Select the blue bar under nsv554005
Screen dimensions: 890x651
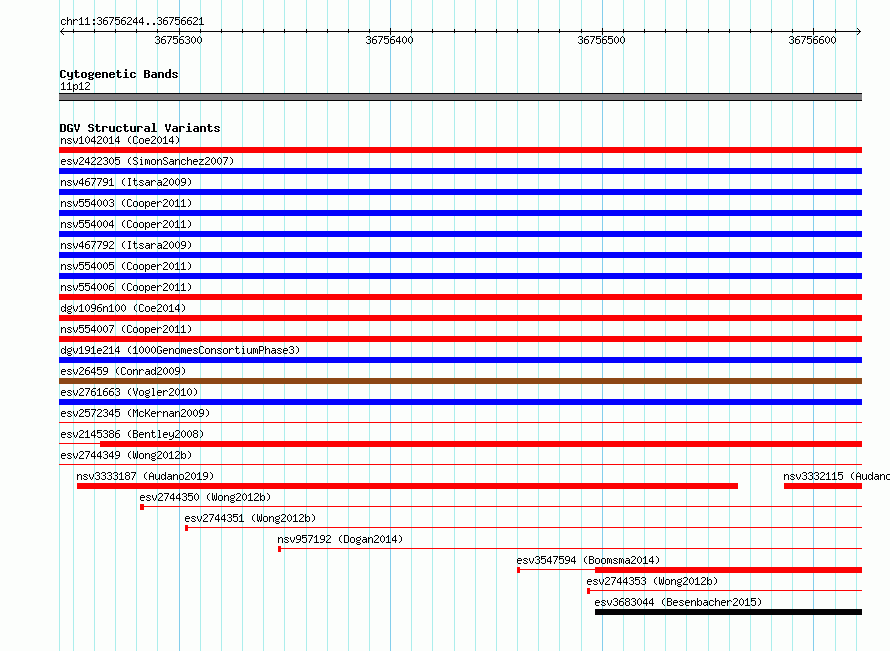[x=460, y=276]
